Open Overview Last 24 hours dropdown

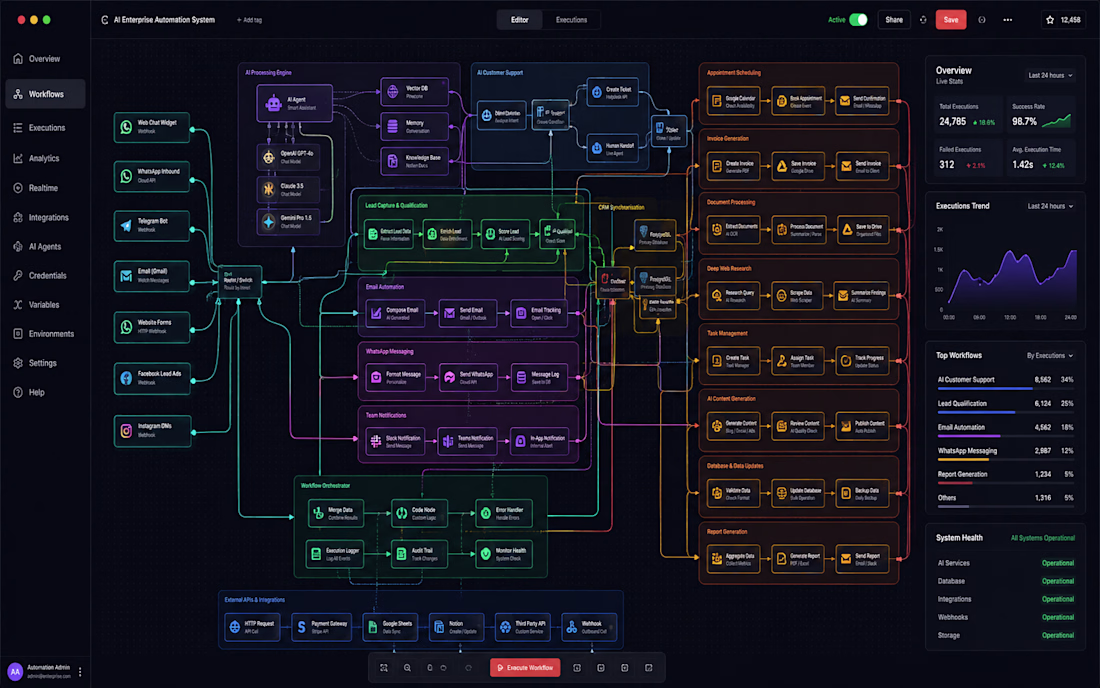pos(1050,75)
